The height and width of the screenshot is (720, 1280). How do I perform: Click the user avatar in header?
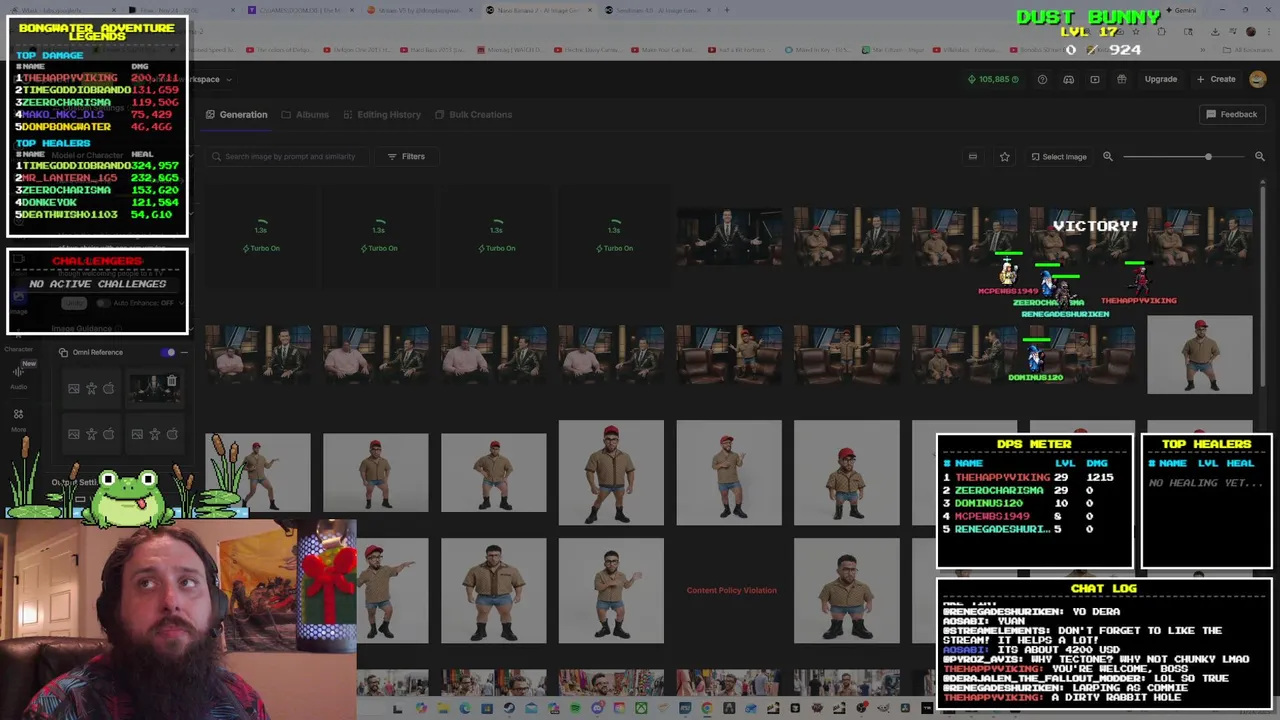click(x=1258, y=79)
